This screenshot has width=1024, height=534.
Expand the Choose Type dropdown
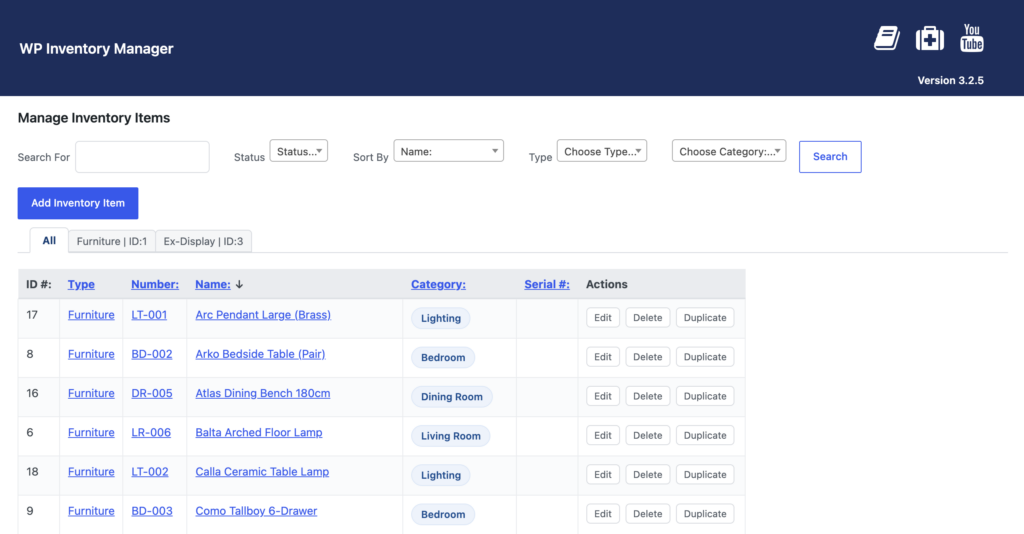pyautogui.click(x=601, y=151)
